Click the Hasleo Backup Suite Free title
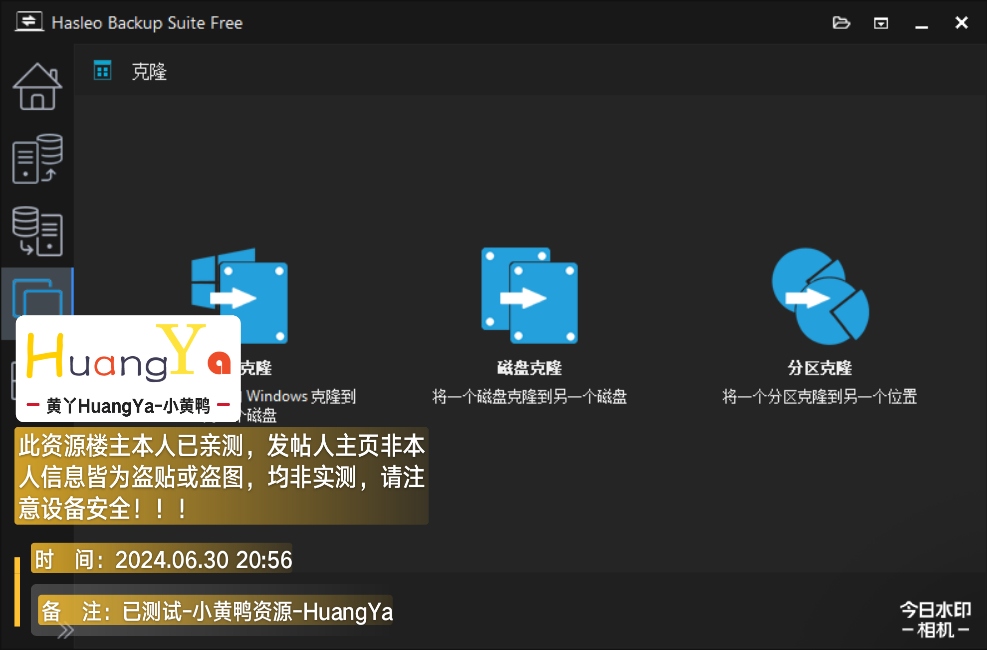The image size is (987, 650). 147,22
